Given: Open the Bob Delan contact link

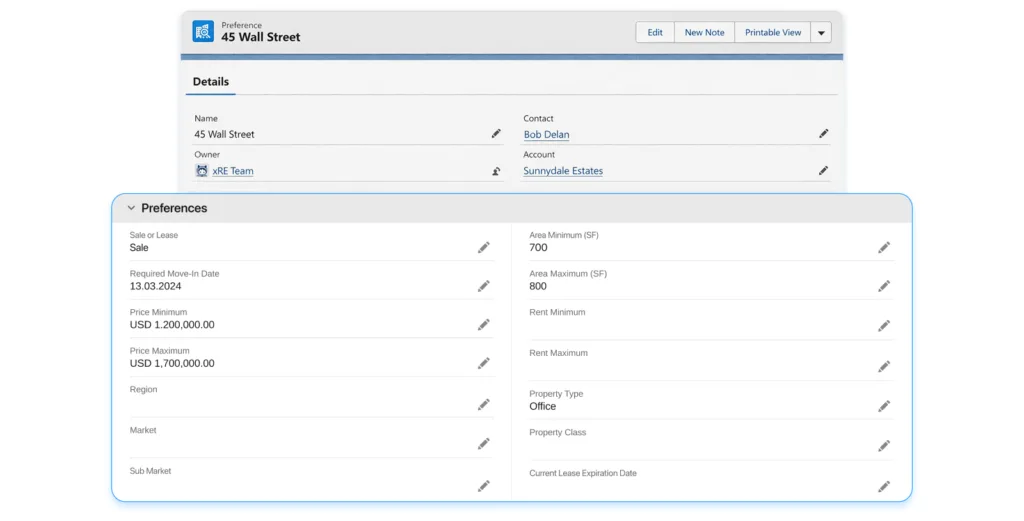Looking at the screenshot, I should [x=547, y=134].
